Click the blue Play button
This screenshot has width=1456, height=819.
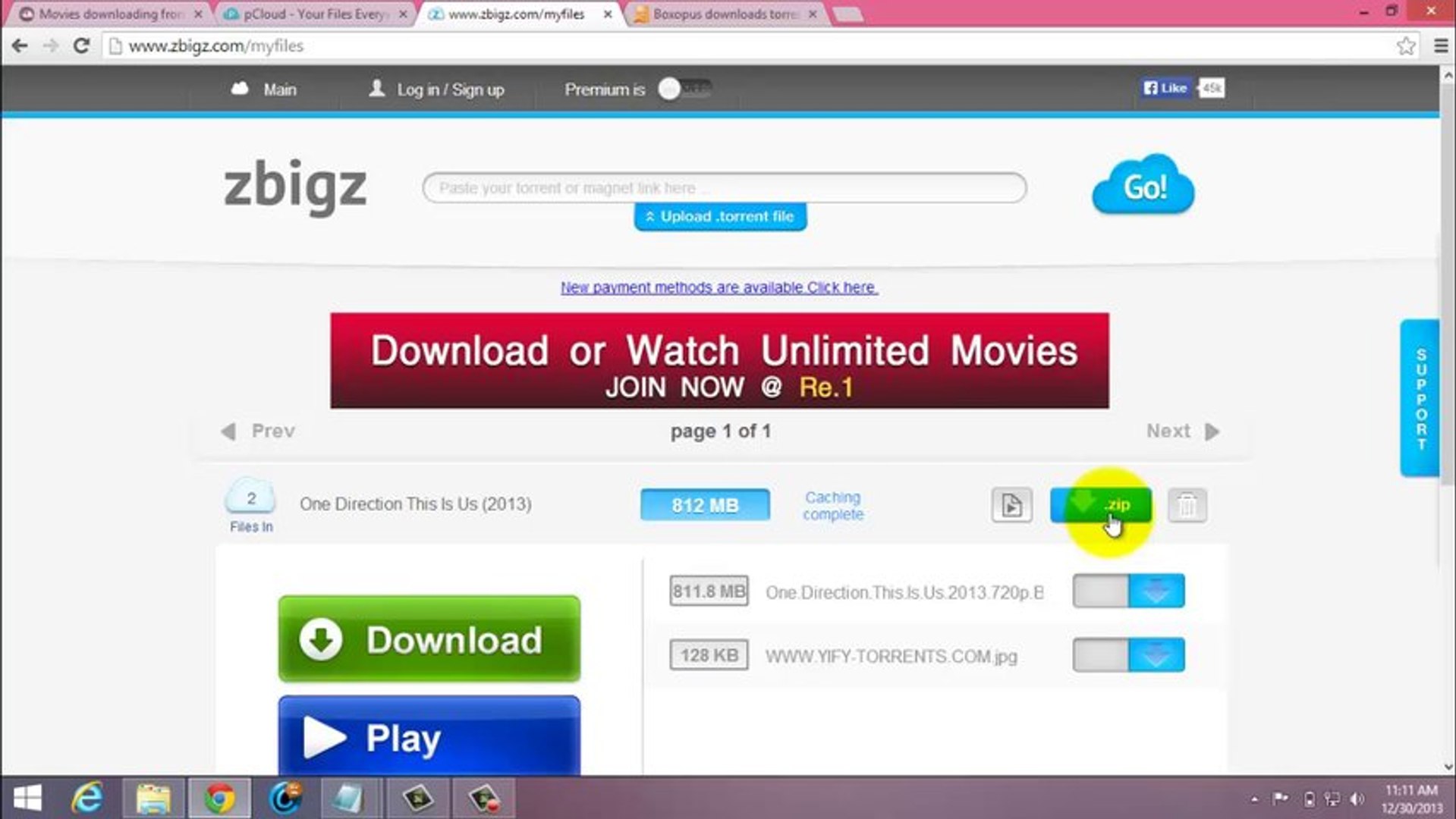coord(429,736)
